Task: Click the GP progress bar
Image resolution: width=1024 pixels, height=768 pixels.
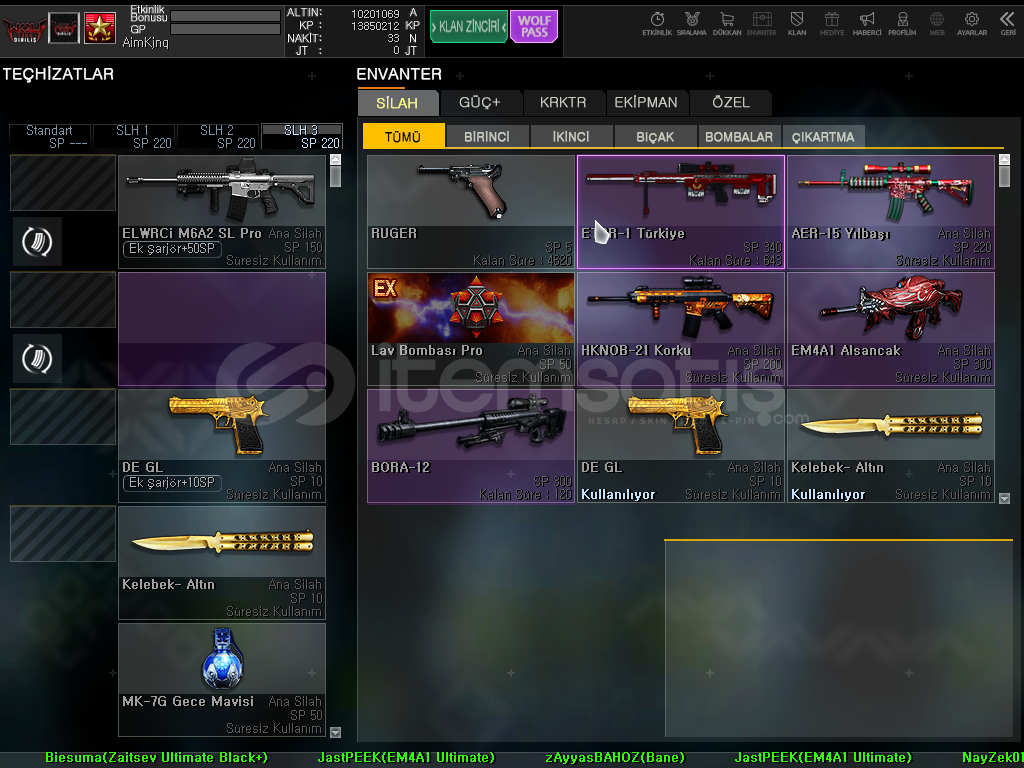Action: [x=225, y=29]
